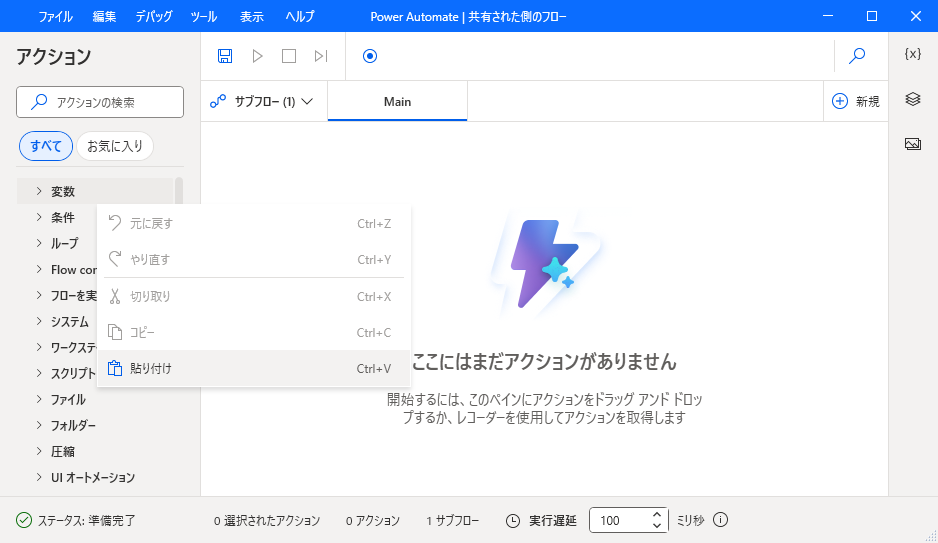The image size is (938, 543).
Task: Open the images pane icon
Action: [x=912, y=144]
